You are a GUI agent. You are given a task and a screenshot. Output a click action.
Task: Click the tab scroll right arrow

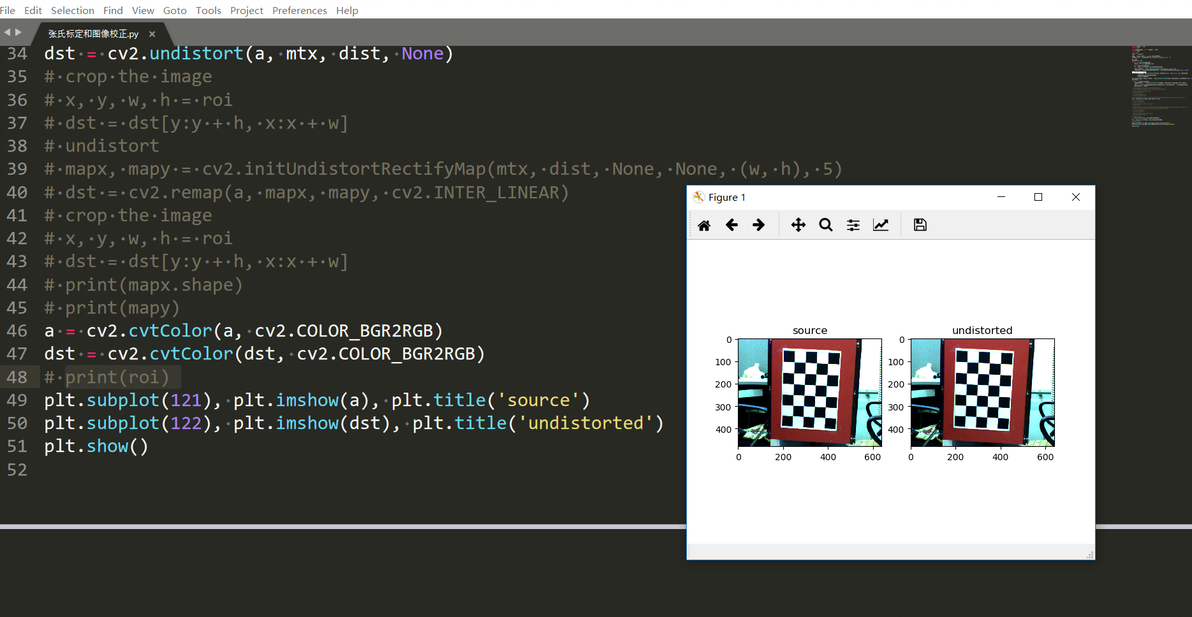(19, 32)
